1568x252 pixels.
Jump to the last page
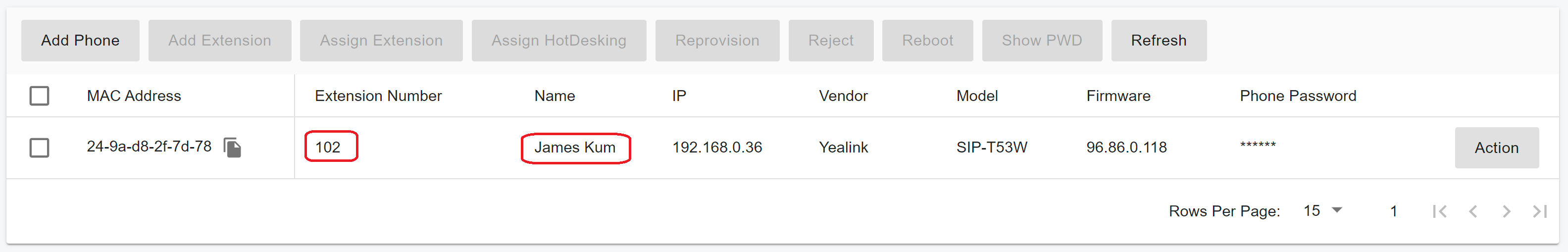click(x=1539, y=211)
